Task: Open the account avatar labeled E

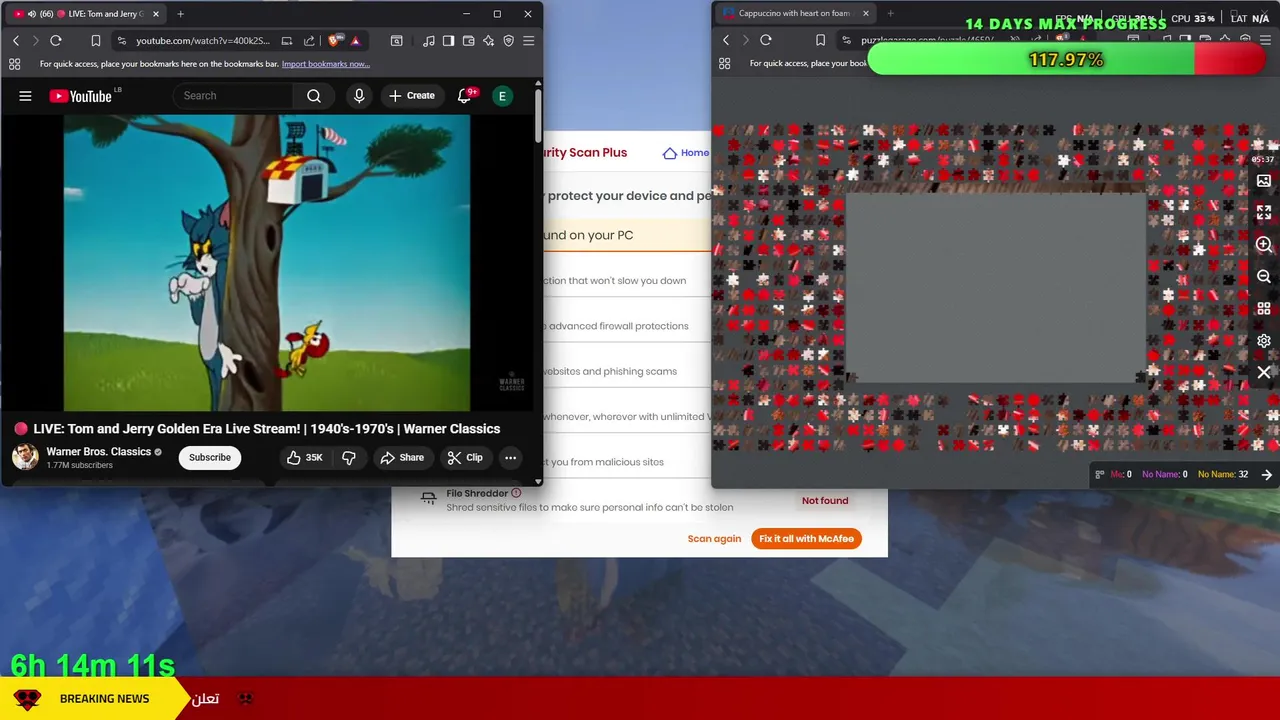Action: click(502, 96)
